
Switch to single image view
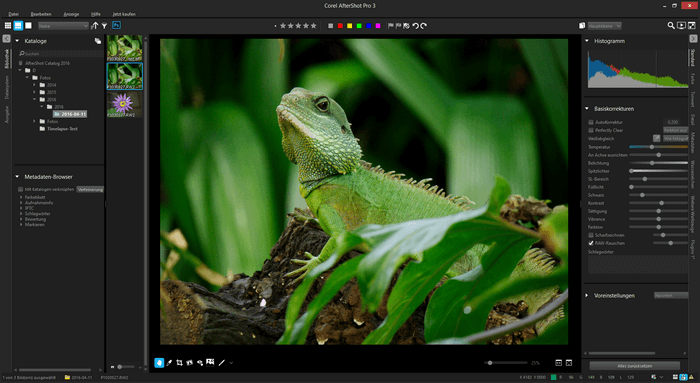pos(28,25)
